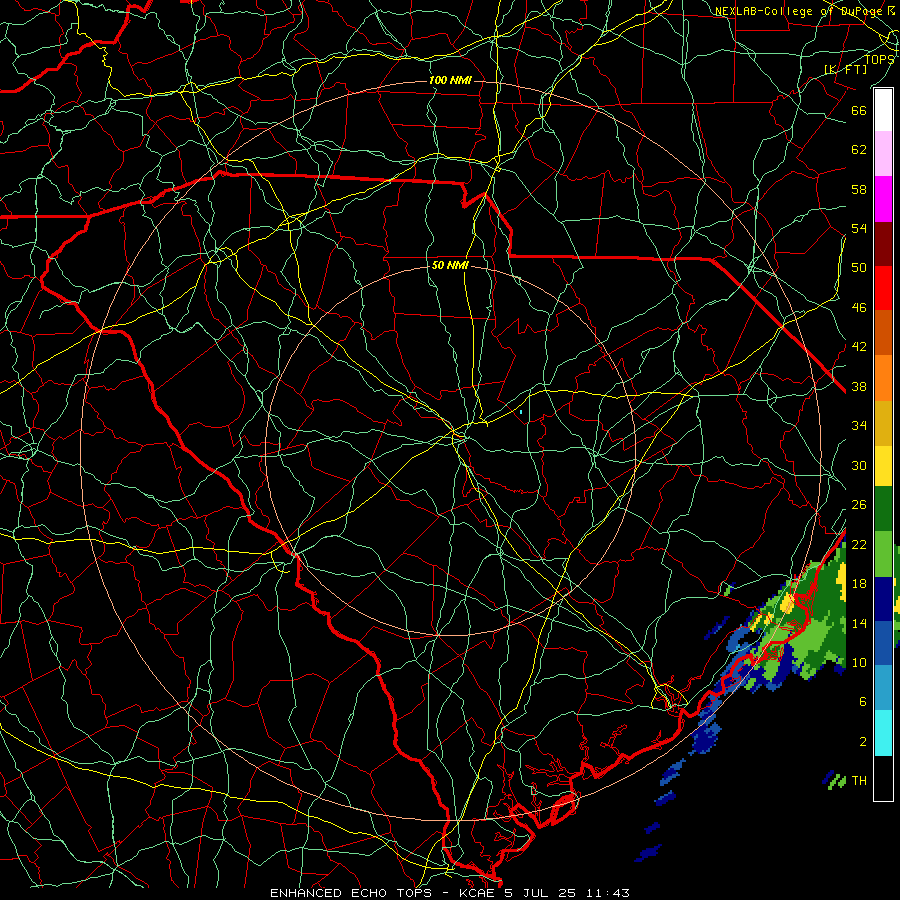This screenshot has width=900, height=900.
Task: Click the '26' legend value
Action: click(x=859, y=505)
